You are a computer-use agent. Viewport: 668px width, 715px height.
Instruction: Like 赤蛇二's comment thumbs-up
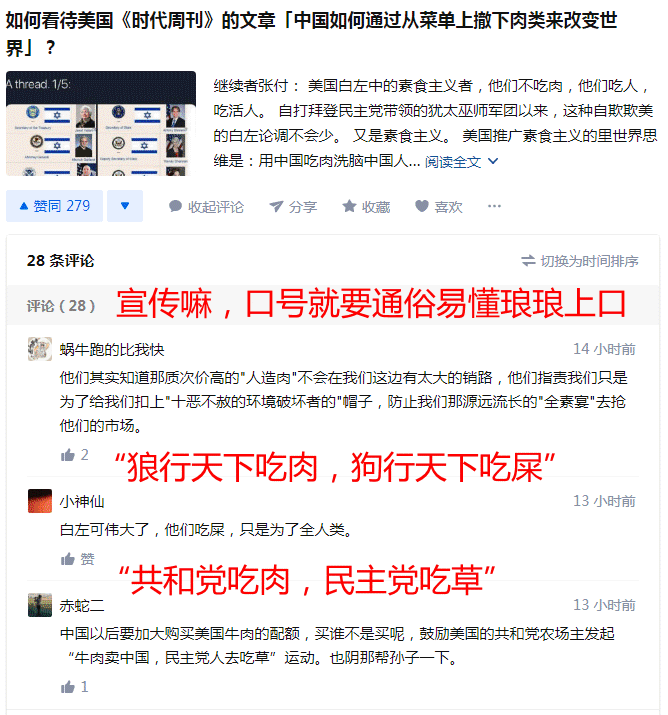coord(74,687)
